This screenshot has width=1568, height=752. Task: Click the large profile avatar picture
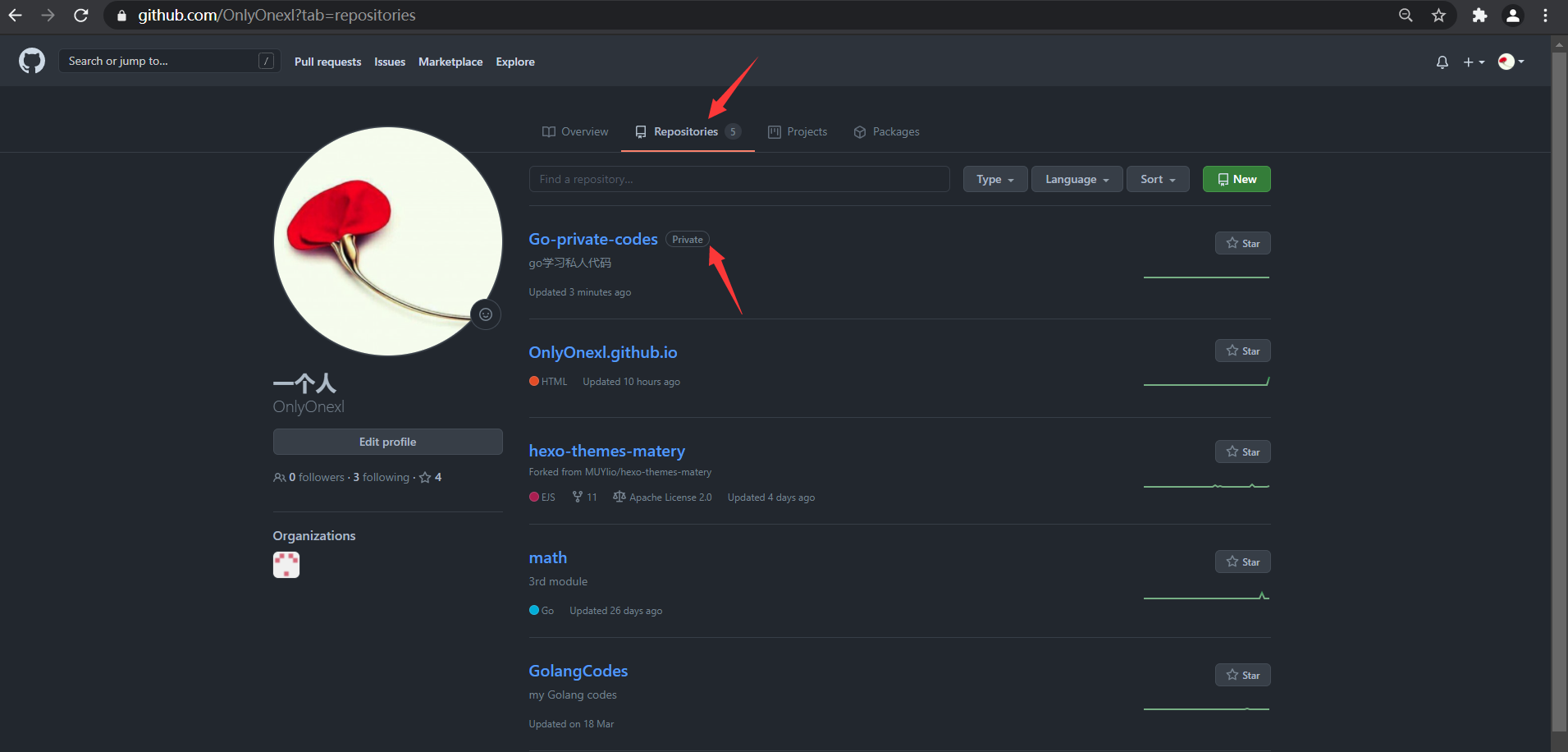pyautogui.click(x=388, y=241)
